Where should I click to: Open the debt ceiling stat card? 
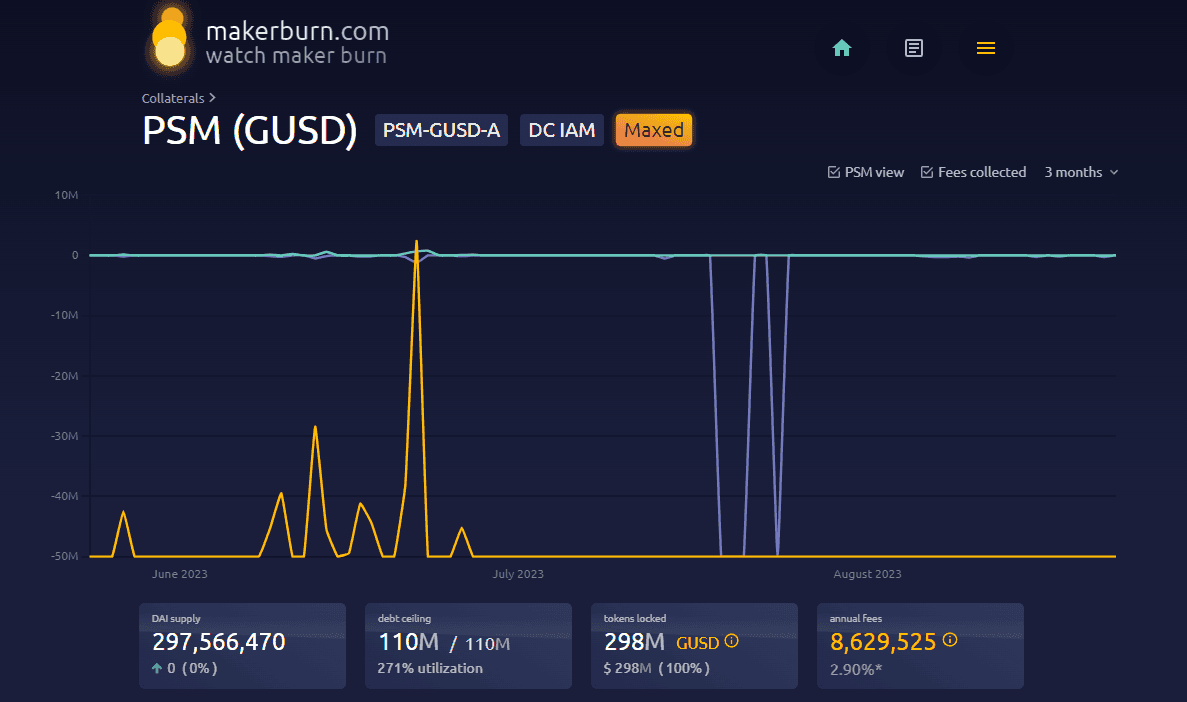(x=468, y=645)
